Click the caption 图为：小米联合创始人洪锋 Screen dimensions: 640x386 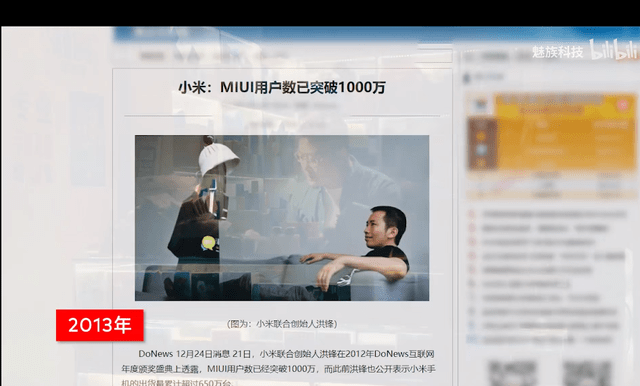point(282,324)
